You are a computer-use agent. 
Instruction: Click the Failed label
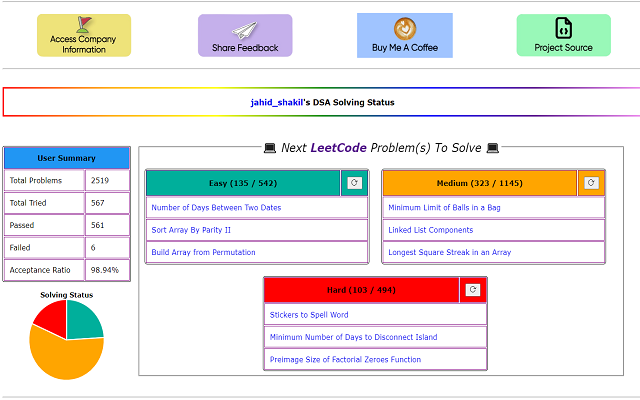[20, 248]
